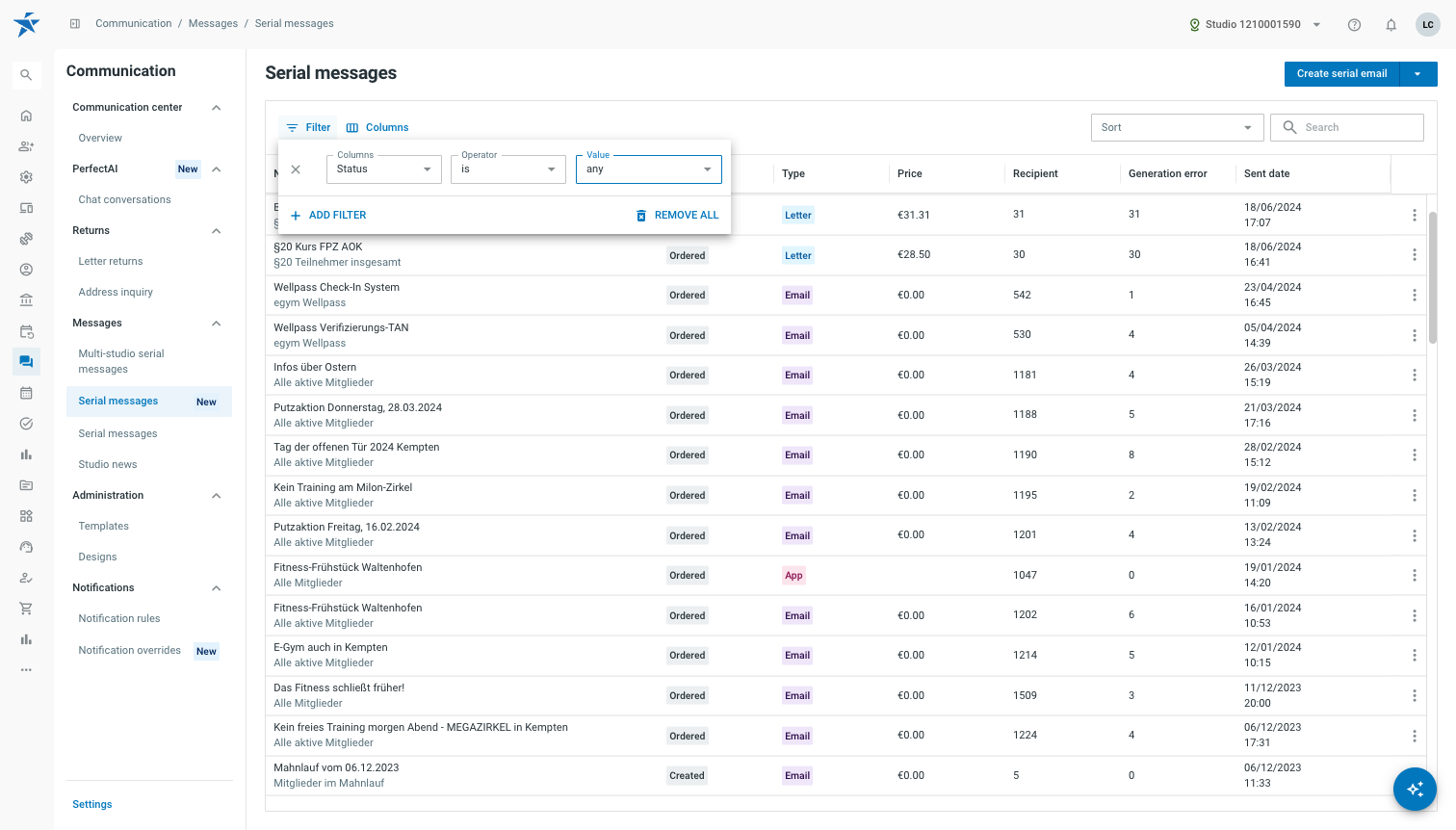Click the LC user avatar
The width and height of the screenshot is (1456, 830).
pos(1428,25)
